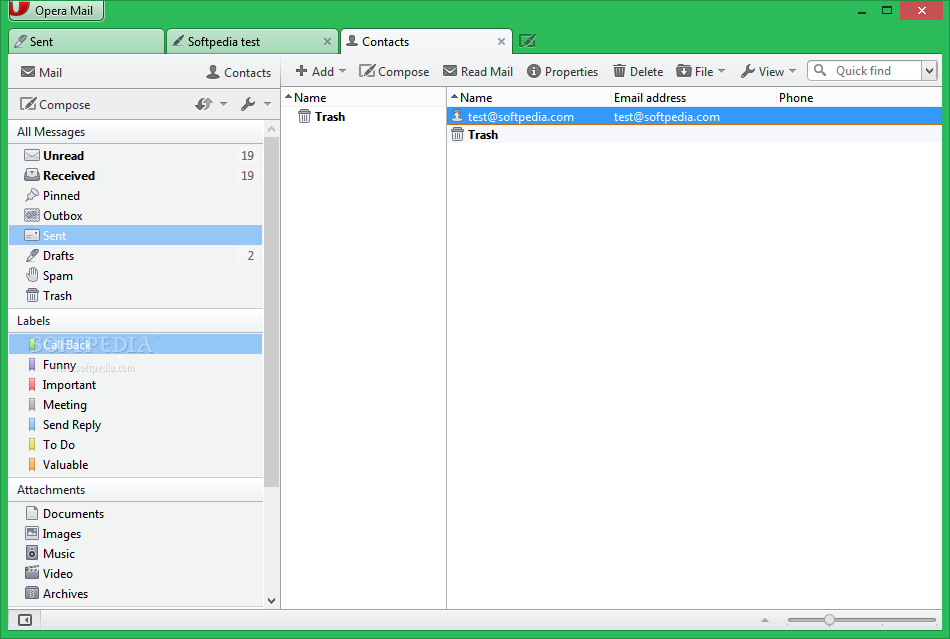
Task: Select the Important label
Action: click(136, 385)
